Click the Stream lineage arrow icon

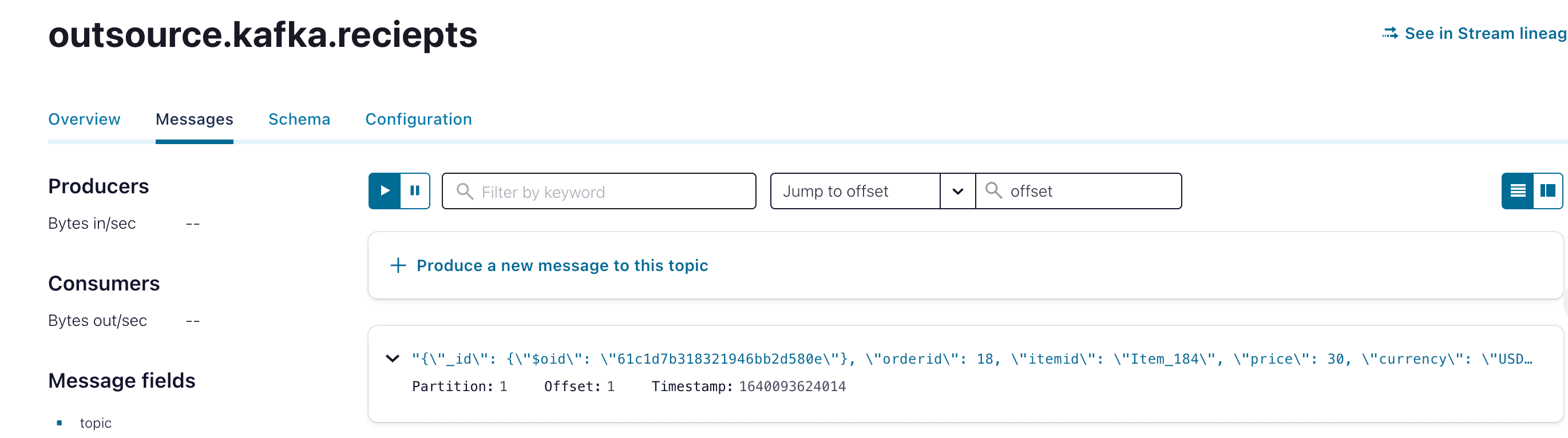[x=1389, y=34]
